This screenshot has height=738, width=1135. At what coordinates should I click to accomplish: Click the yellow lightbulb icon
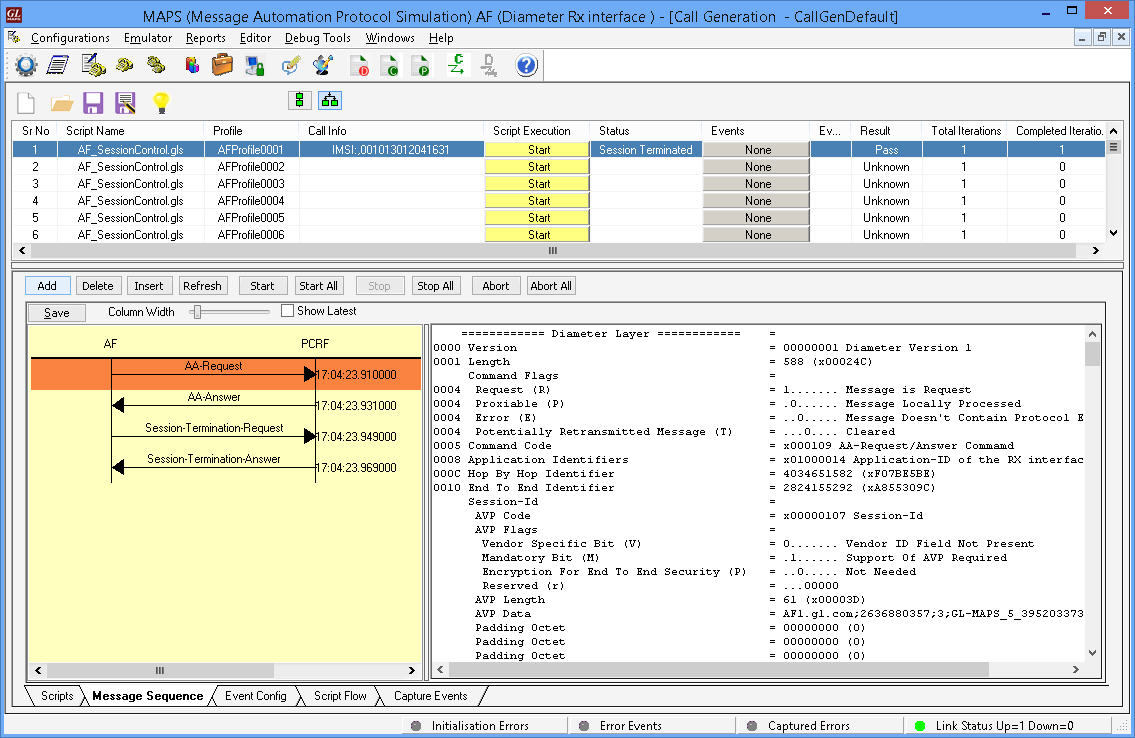(x=161, y=103)
